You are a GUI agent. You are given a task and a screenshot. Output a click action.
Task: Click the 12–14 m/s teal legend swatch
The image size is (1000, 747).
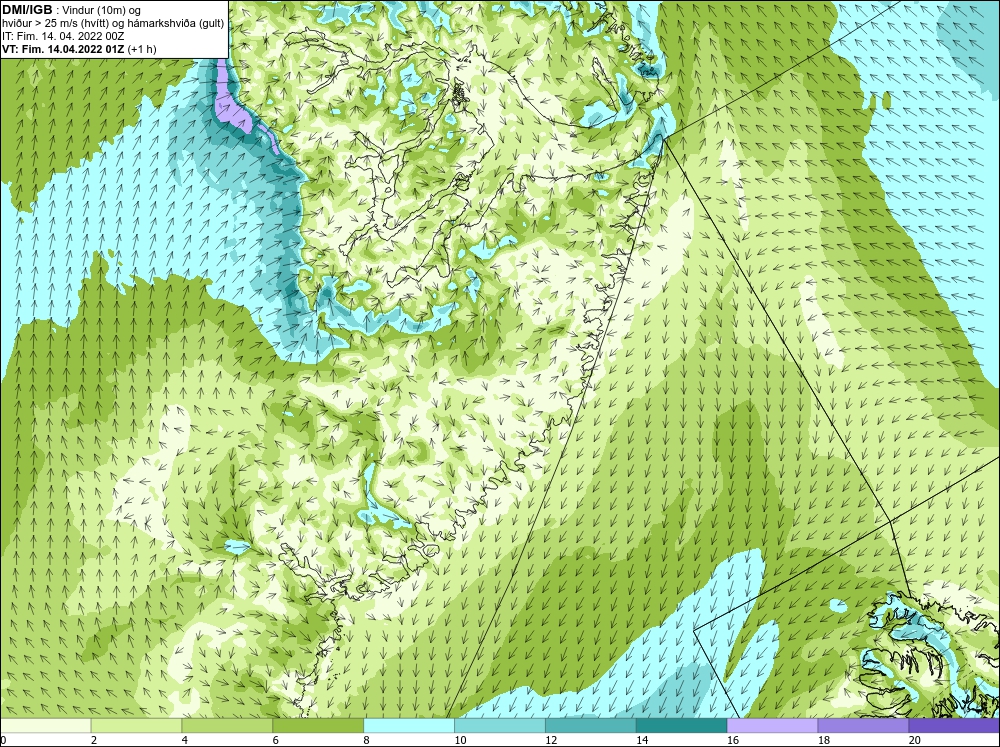coord(591,726)
